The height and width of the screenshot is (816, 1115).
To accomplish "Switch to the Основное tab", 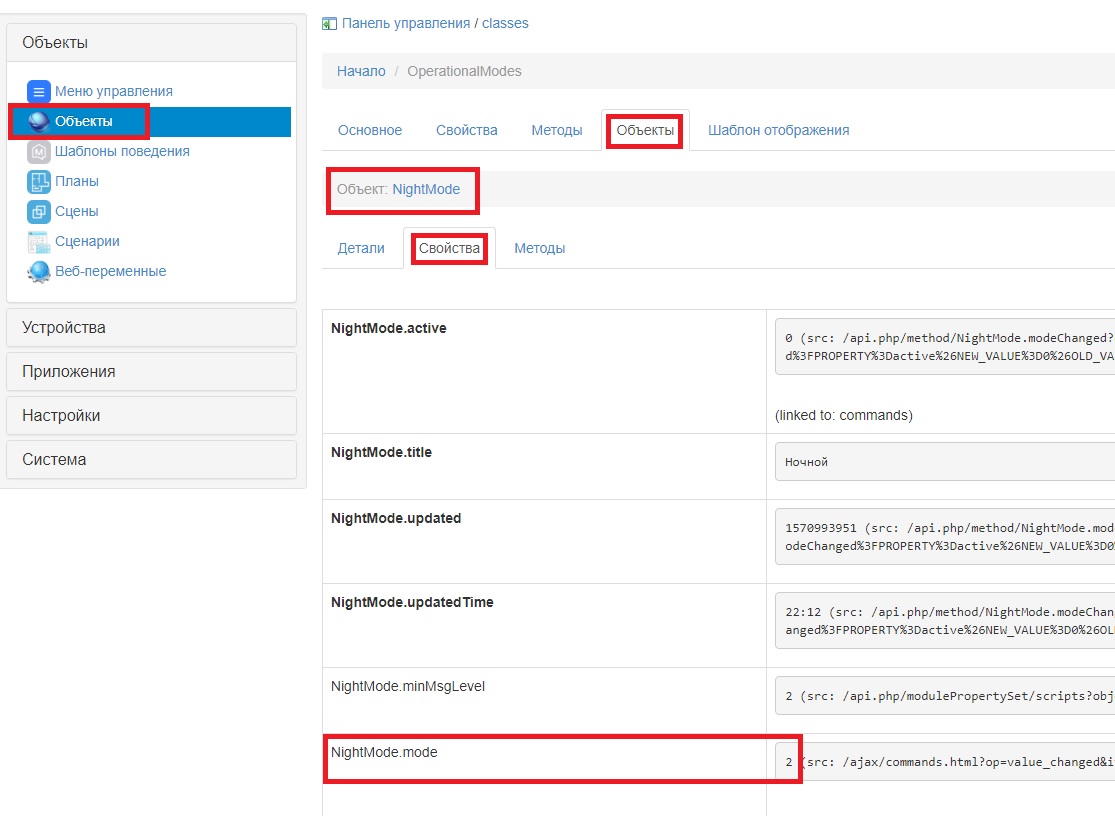I will (368, 129).
